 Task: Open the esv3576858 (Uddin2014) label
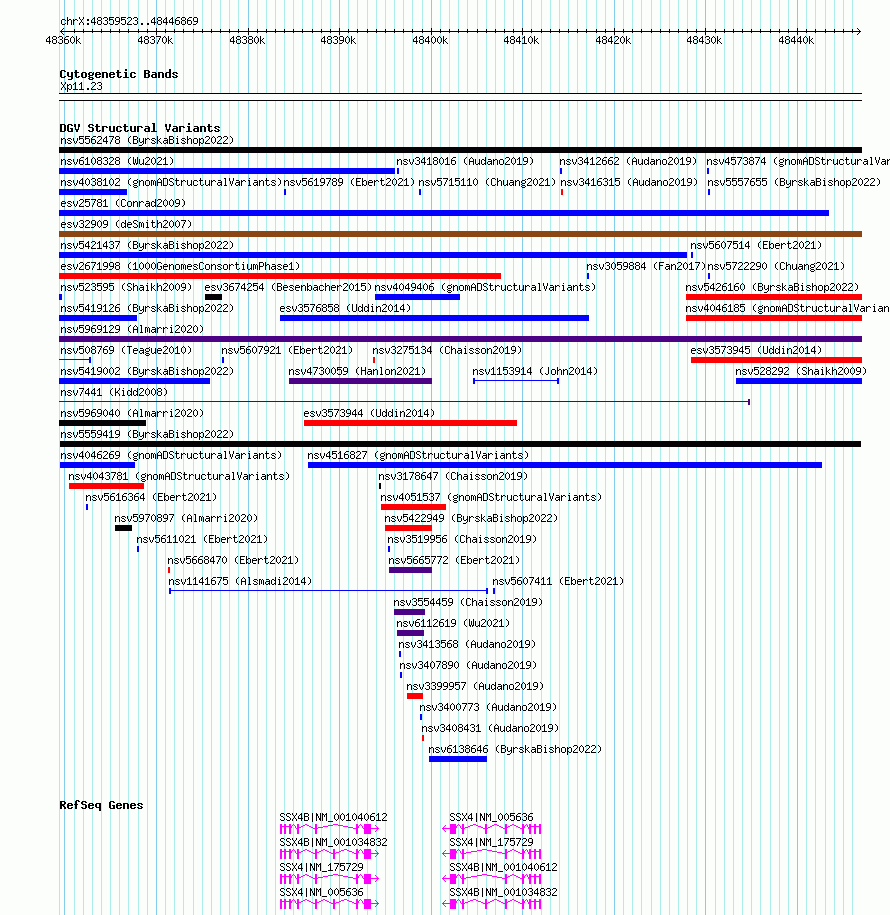(x=345, y=309)
